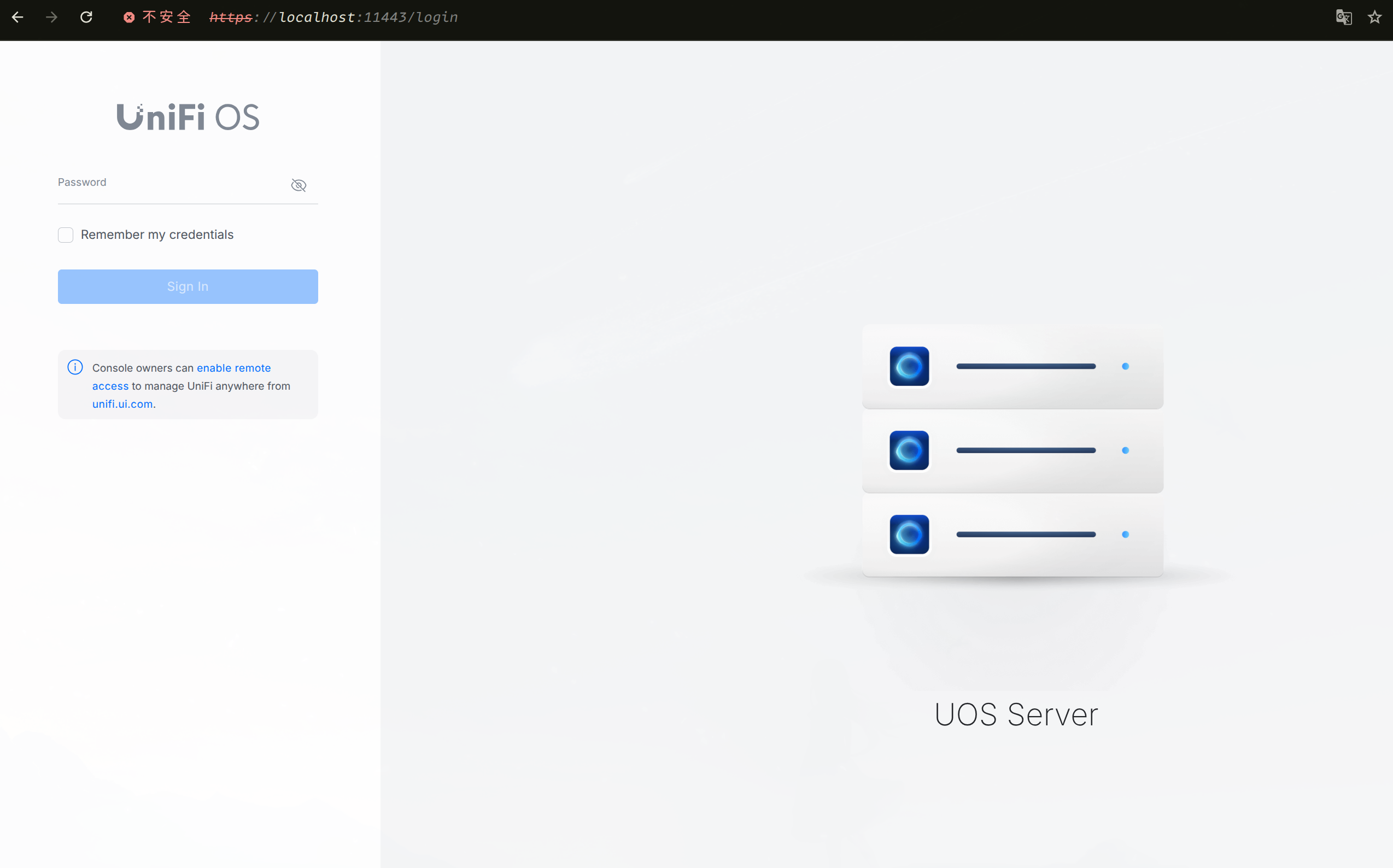Image resolution: width=1393 pixels, height=868 pixels.
Task: Go back to the previous page
Action: [17, 17]
